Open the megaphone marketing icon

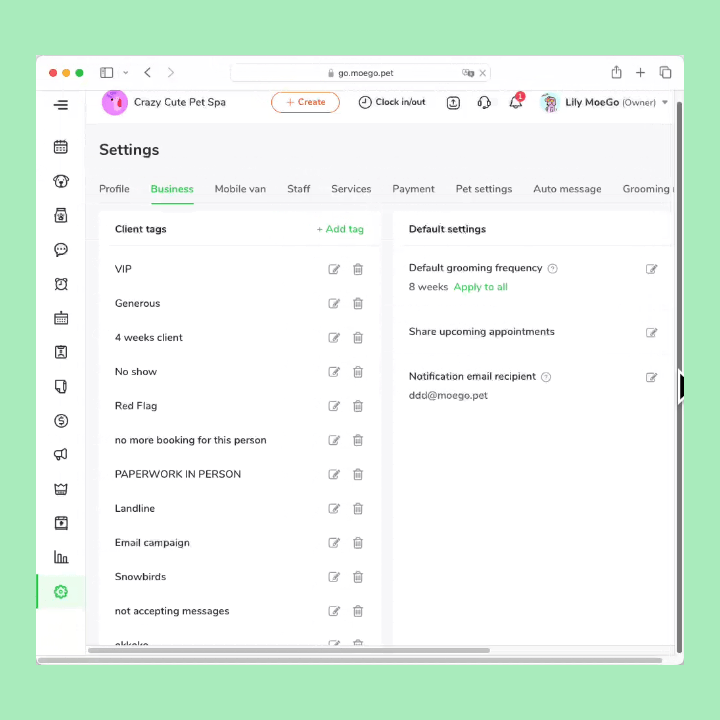tap(61, 455)
